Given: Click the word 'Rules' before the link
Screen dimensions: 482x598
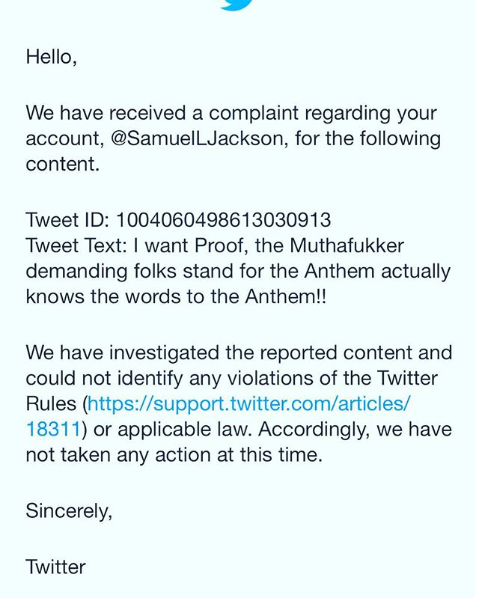Looking at the screenshot, I should (x=51, y=404).
